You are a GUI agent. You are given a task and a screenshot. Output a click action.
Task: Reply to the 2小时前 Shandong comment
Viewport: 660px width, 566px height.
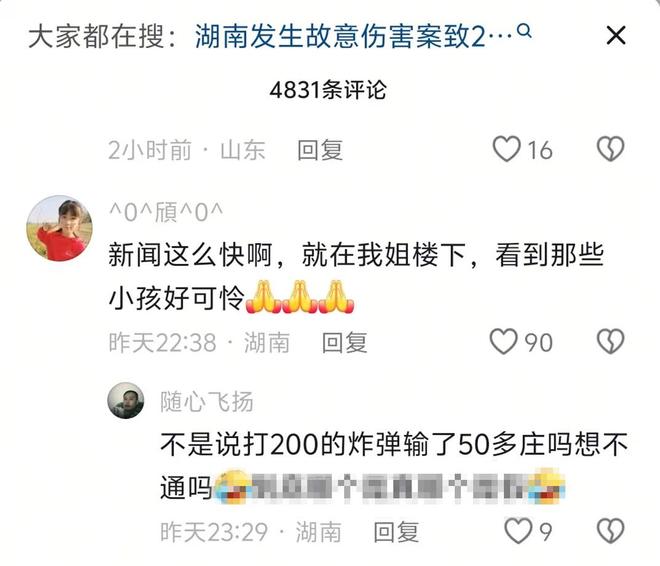pos(320,150)
